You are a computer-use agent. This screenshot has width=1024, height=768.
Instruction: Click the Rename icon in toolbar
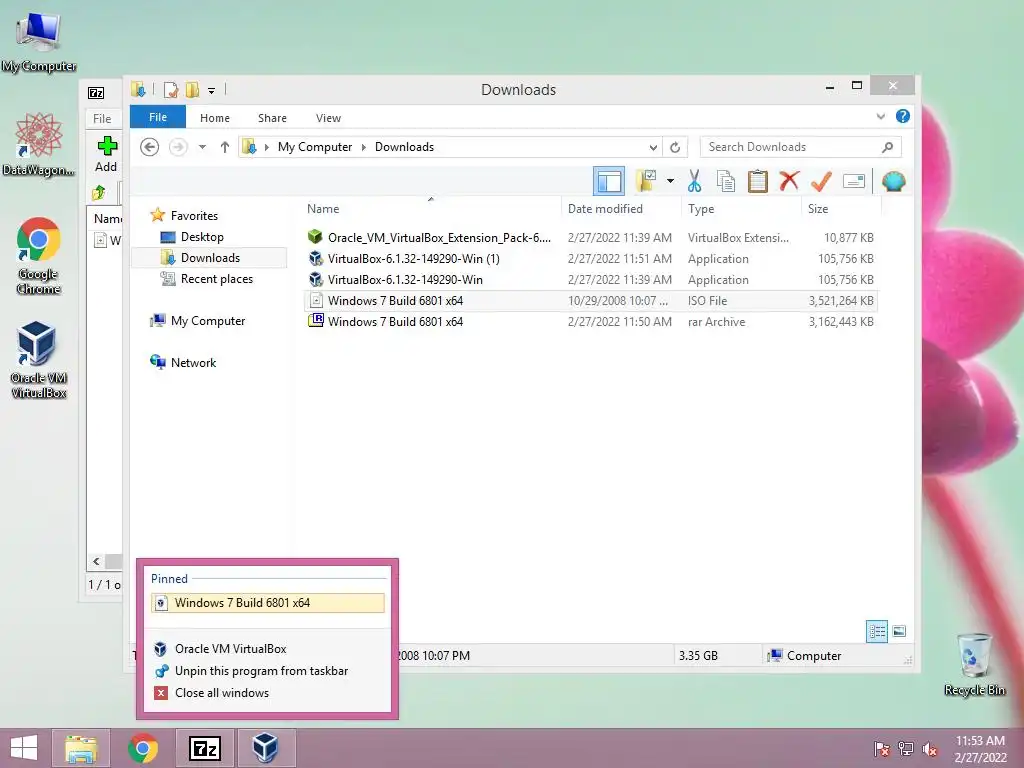click(854, 181)
